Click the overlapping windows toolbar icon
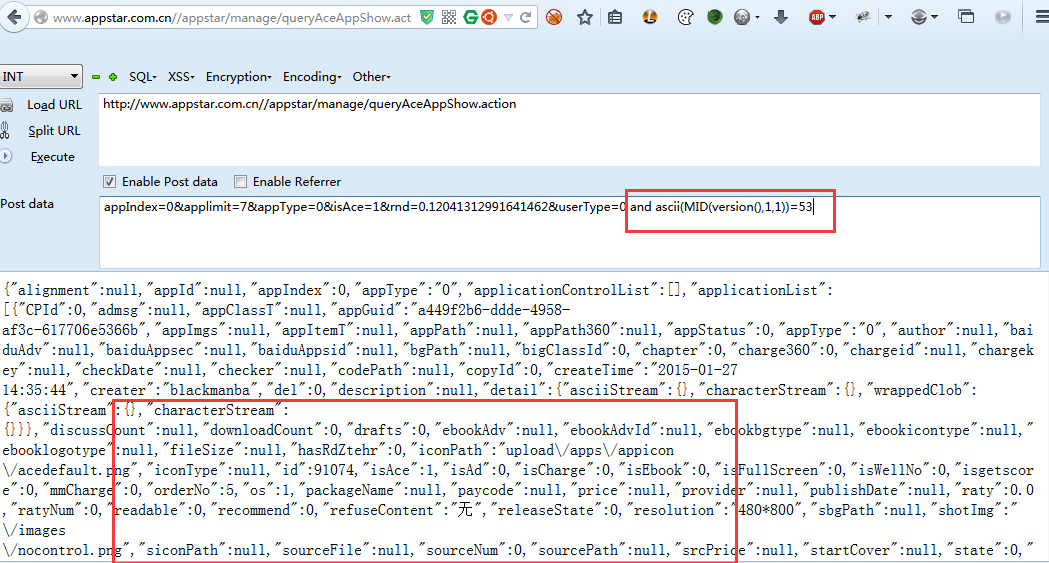The height and width of the screenshot is (563, 1049). point(966,17)
